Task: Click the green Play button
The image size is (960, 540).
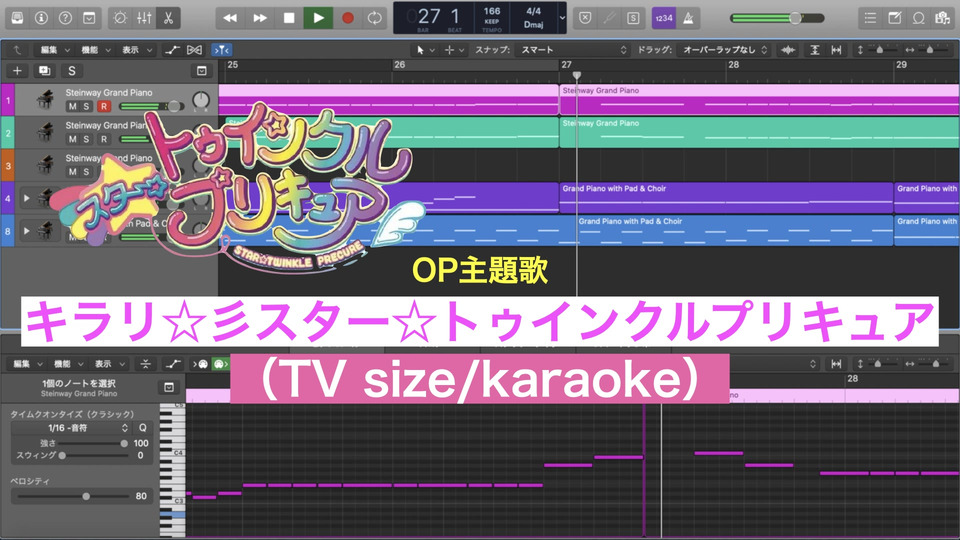Action: [318, 18]
